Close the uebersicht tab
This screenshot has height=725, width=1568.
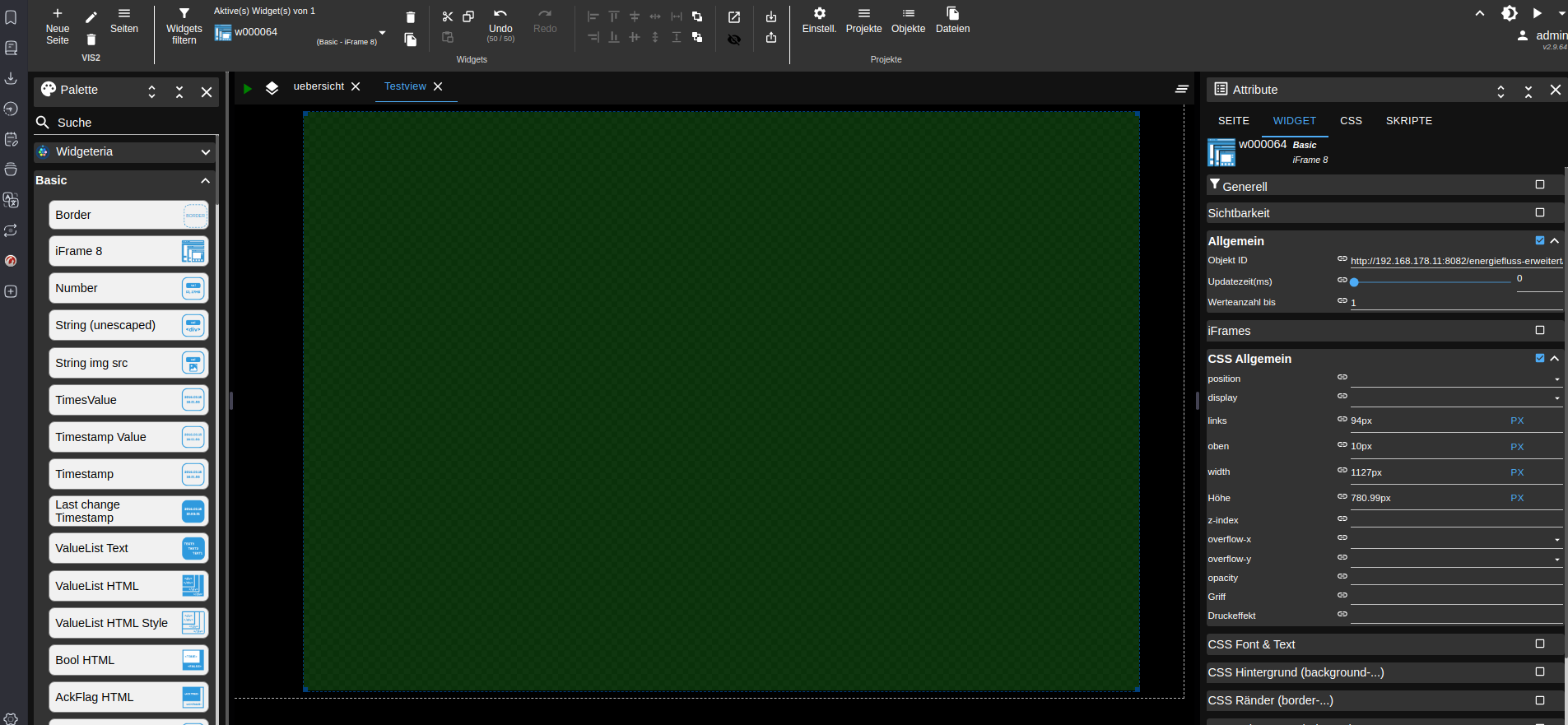[356, 86]
